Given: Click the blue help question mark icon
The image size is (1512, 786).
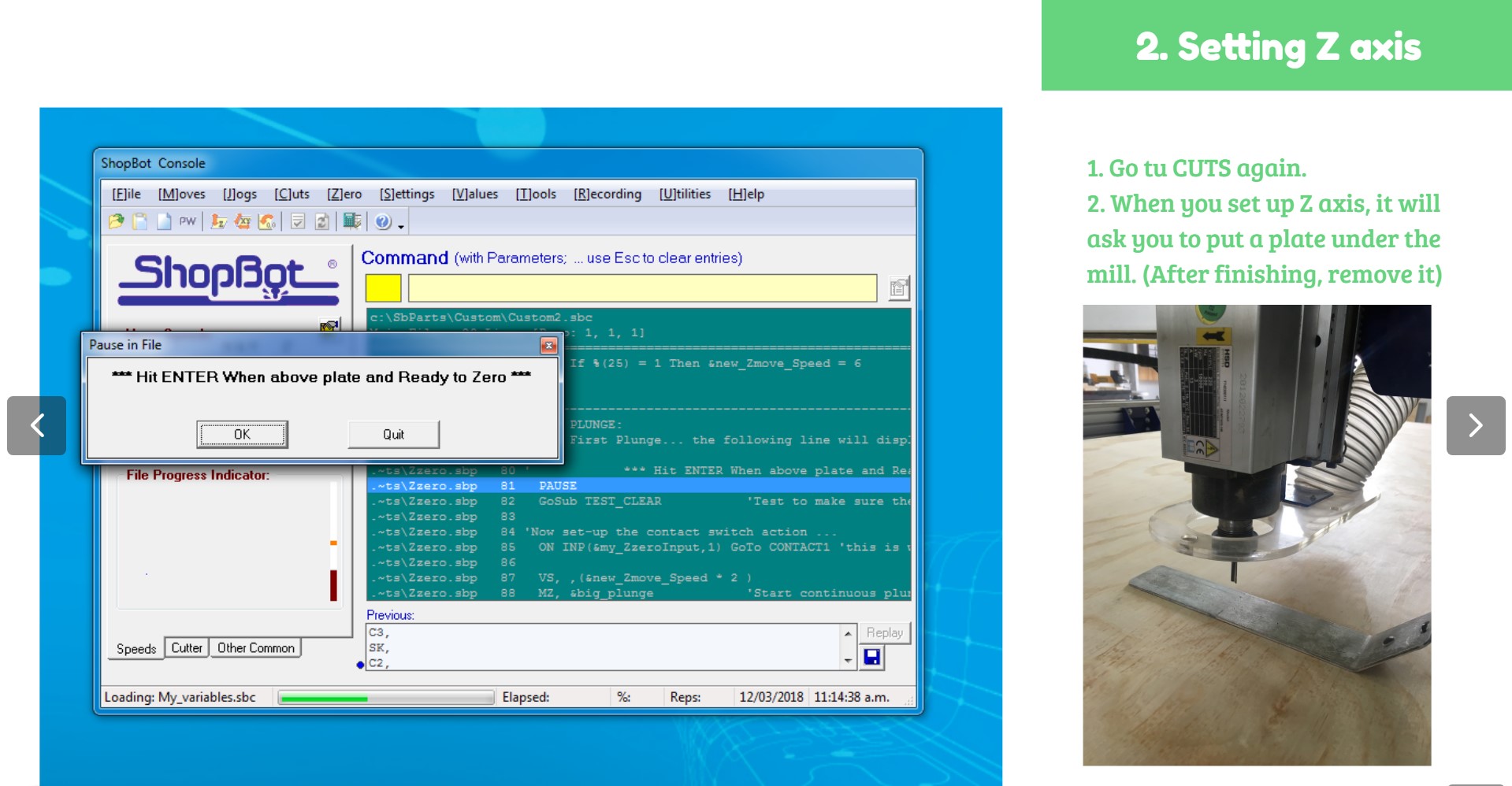Looking at the screenshot, I should coord(383,222).
